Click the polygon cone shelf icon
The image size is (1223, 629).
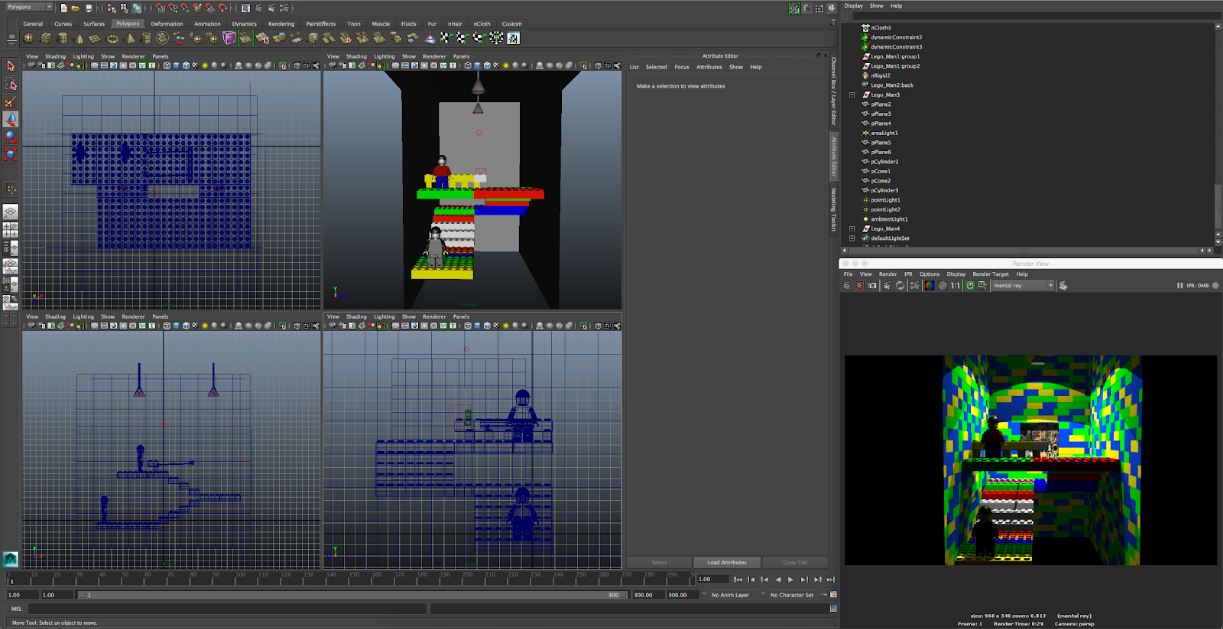tap(80, 38)
